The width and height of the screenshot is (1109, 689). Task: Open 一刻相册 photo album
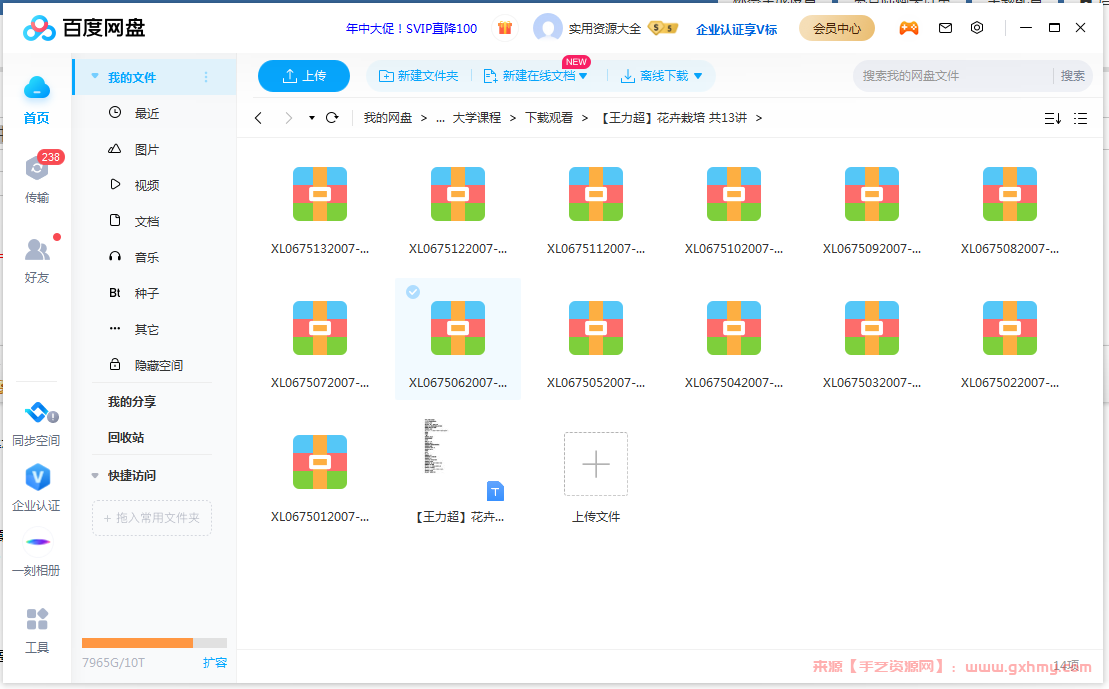point(37,548)
